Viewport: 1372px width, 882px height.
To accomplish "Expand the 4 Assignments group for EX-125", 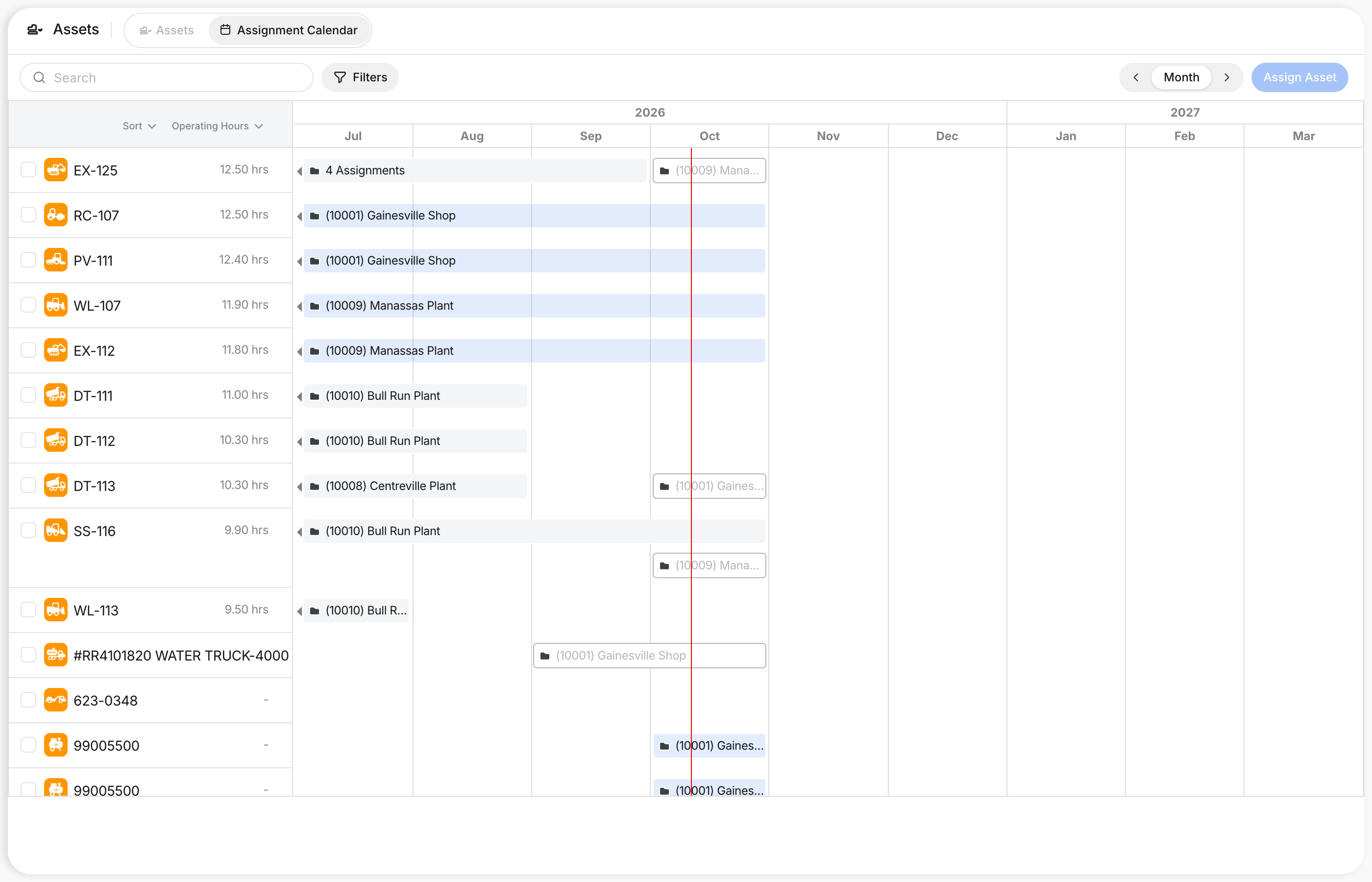I will click(x=475, y=171).
